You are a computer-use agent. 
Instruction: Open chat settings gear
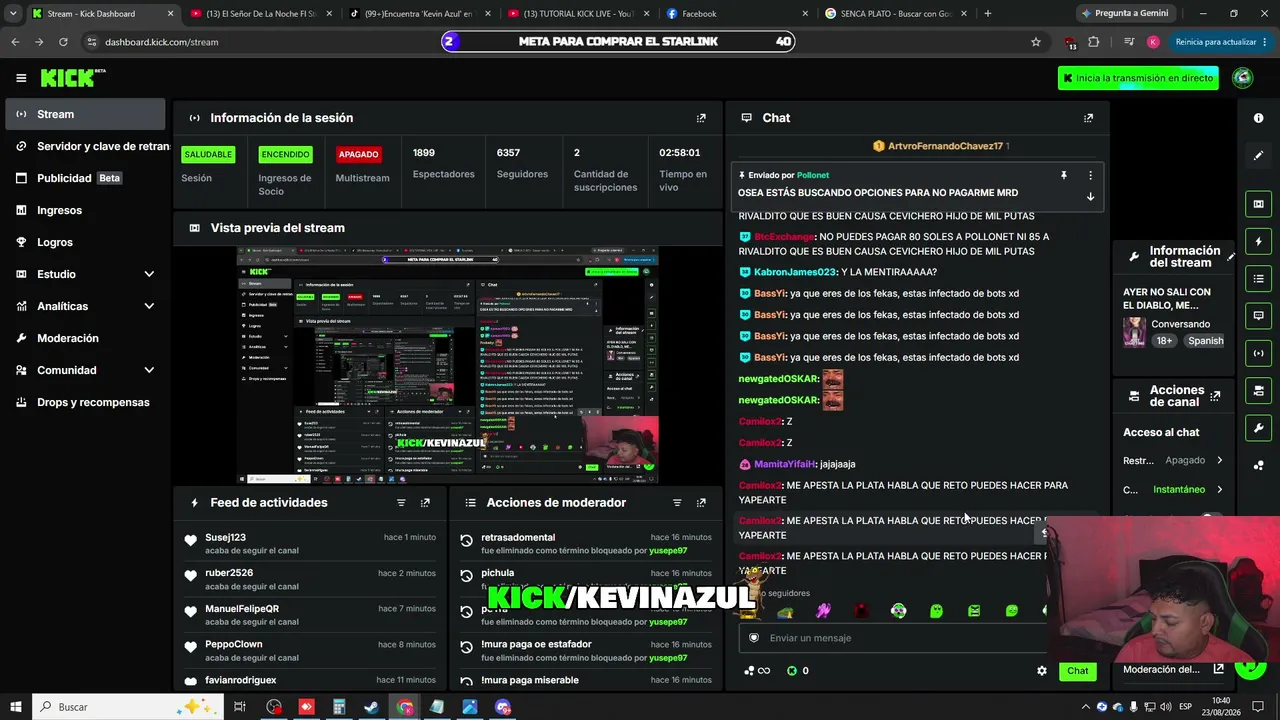1042,671
